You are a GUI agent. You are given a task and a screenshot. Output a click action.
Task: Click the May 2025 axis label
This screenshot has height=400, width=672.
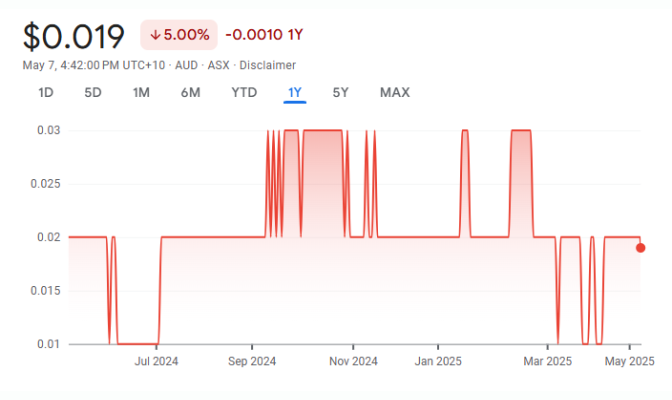click(x=630, y=361)
